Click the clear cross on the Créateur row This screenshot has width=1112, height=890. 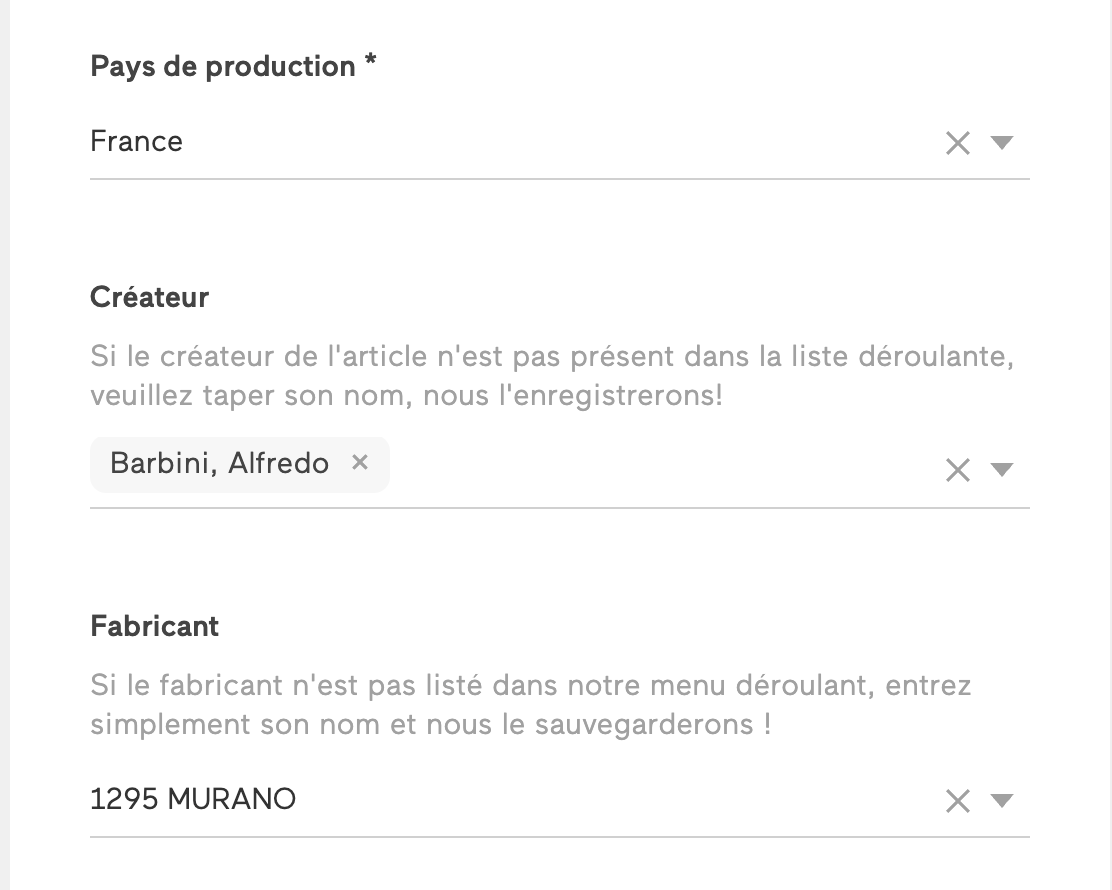click(957, 470)
